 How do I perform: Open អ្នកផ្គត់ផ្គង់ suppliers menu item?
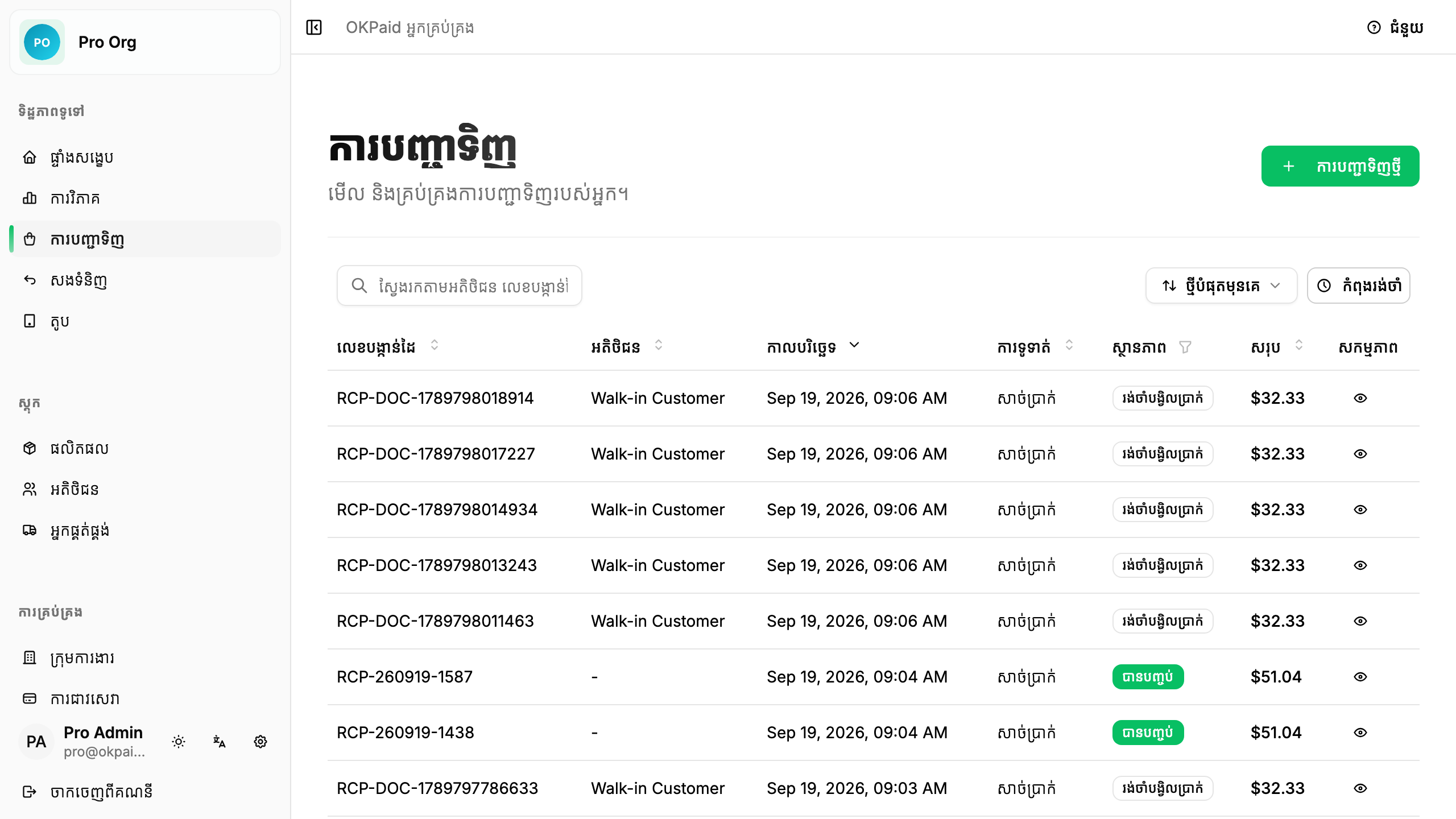coord(146,530)
